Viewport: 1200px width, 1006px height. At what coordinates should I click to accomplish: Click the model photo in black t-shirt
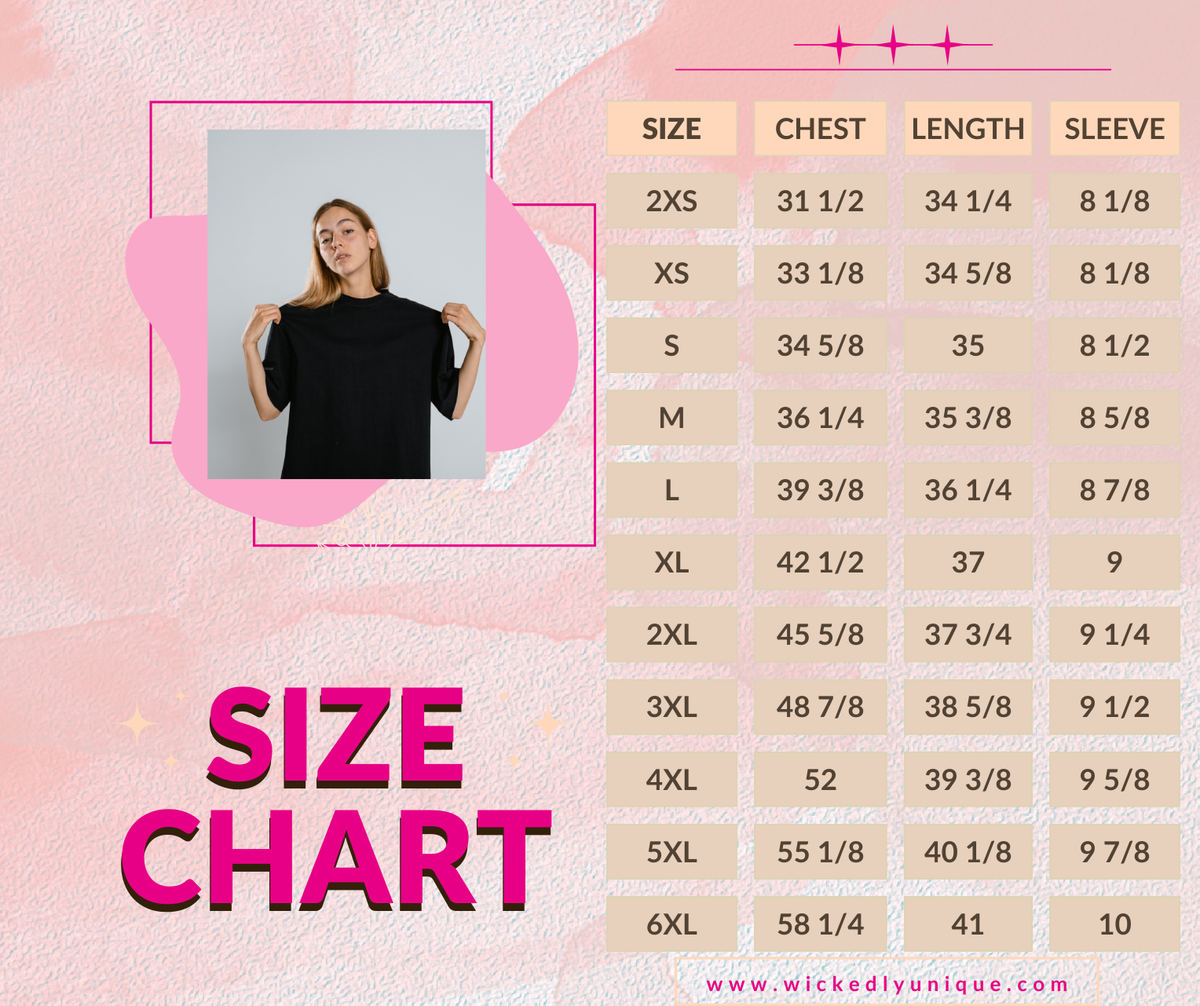(x=346, y=304)
